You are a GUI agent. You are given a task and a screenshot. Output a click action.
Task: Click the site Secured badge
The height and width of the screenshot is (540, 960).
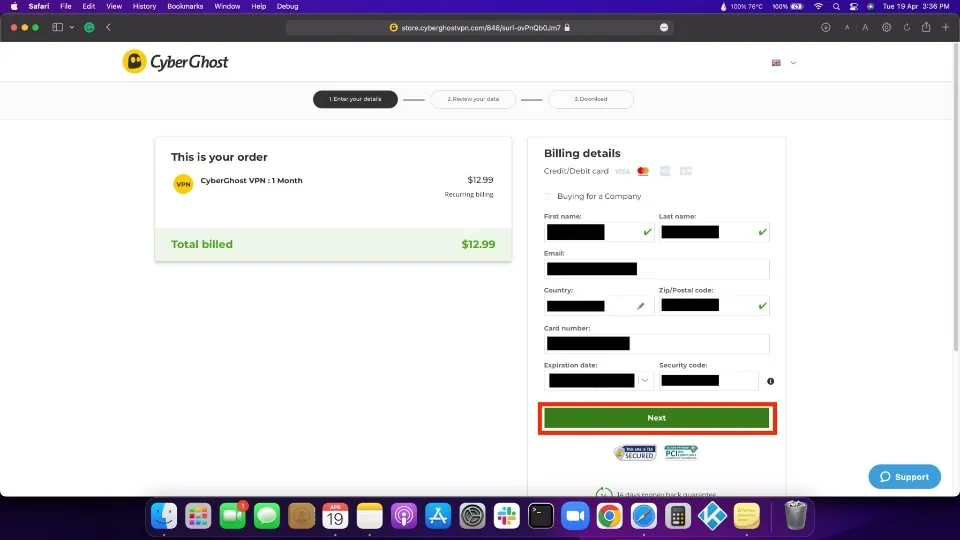[635, 452]
